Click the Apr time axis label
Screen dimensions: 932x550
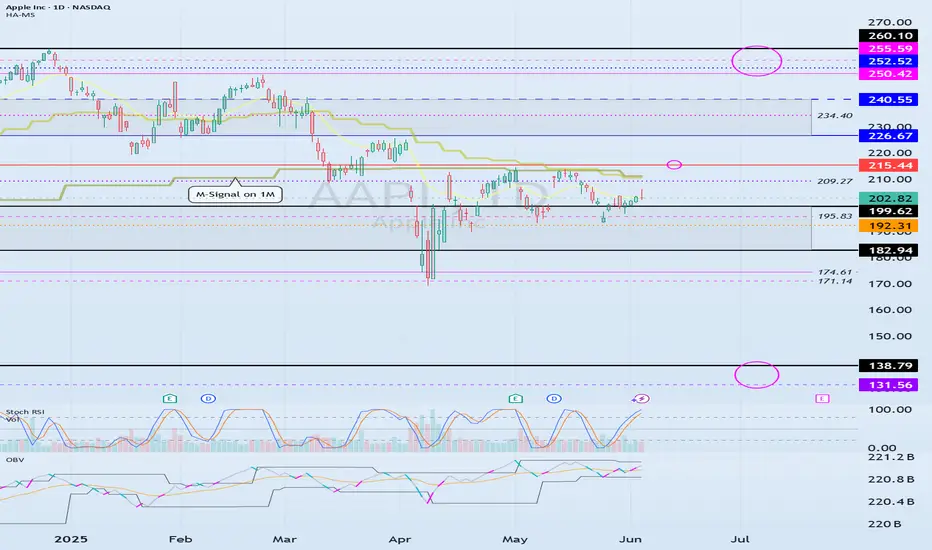pos(399,539)
